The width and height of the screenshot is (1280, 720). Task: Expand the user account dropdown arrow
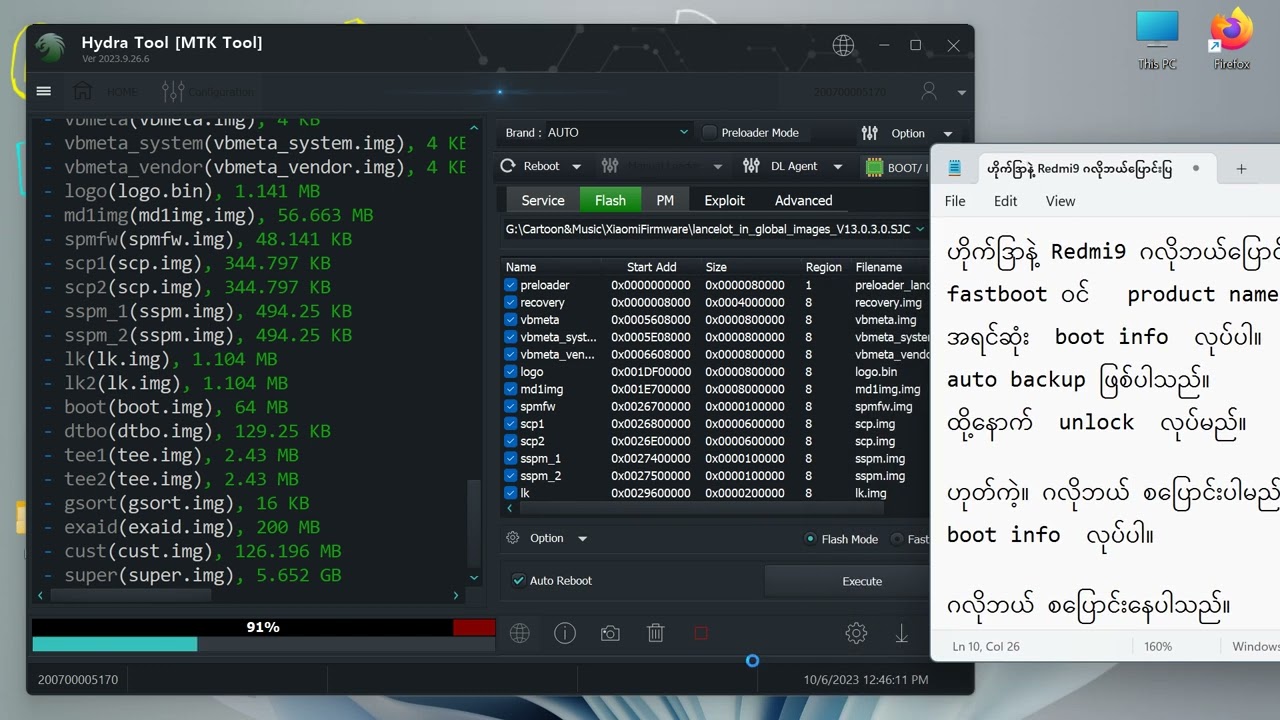point(961,92)
